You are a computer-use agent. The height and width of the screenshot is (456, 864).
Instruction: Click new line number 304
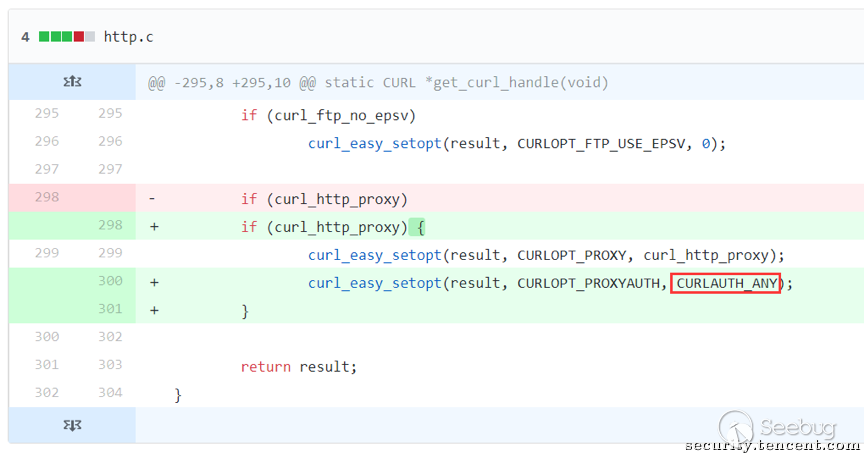click(110, 393)
